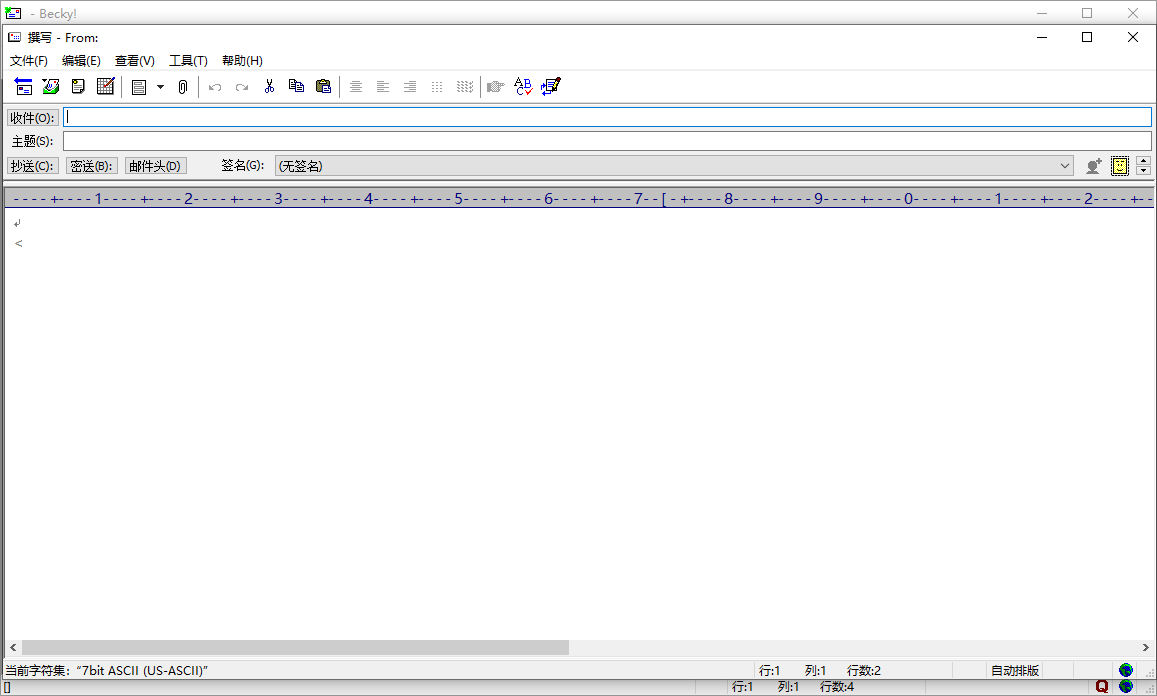Click the left align text icon

point(383,87)
